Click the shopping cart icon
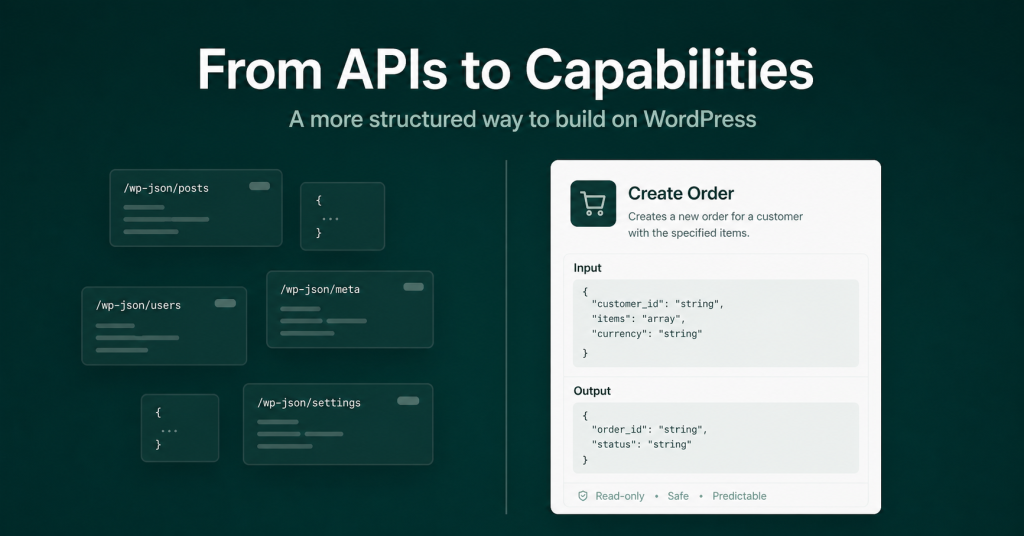Viewport: 1024px width, 536px height. (593, 204)
